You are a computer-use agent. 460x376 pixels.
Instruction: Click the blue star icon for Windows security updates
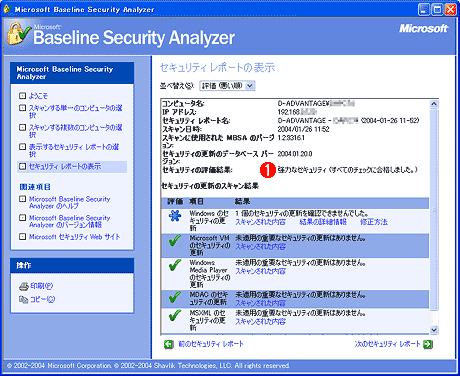[175, 216]
